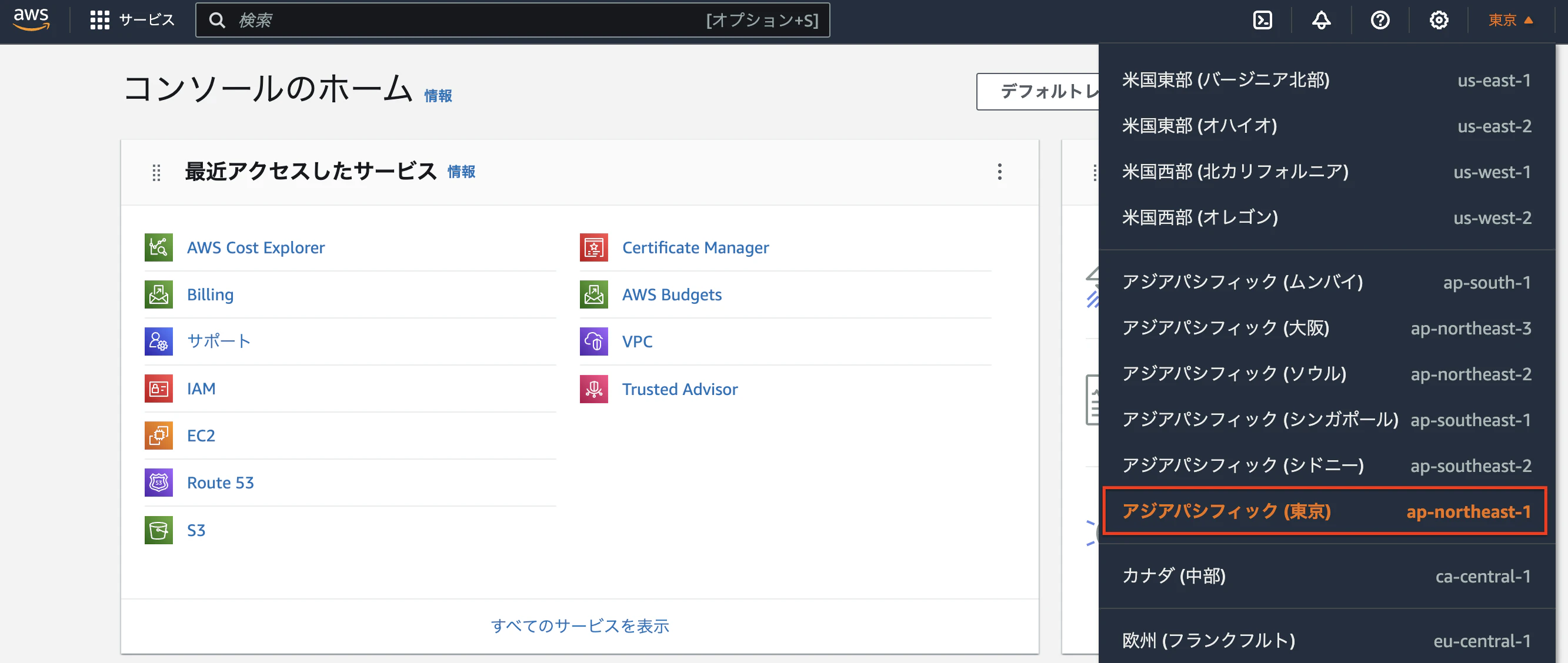Select アジアパシフィック (大阪) ap-northeast-3 region

[1326, 328]
